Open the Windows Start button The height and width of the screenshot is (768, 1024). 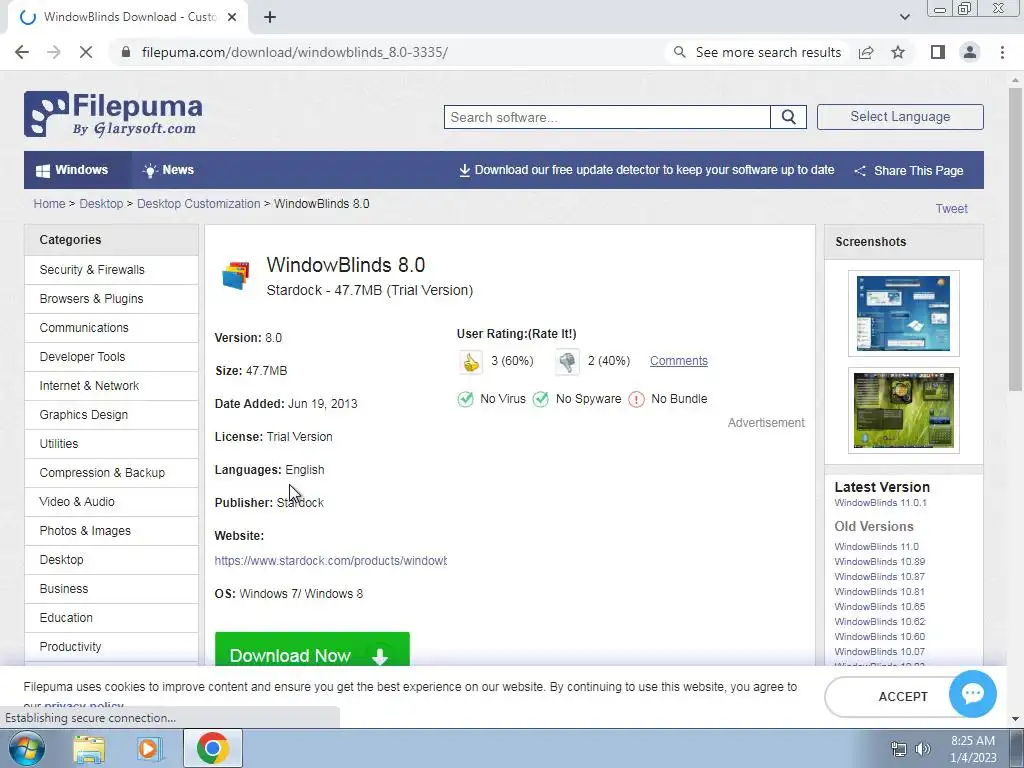tap(26, 748)
